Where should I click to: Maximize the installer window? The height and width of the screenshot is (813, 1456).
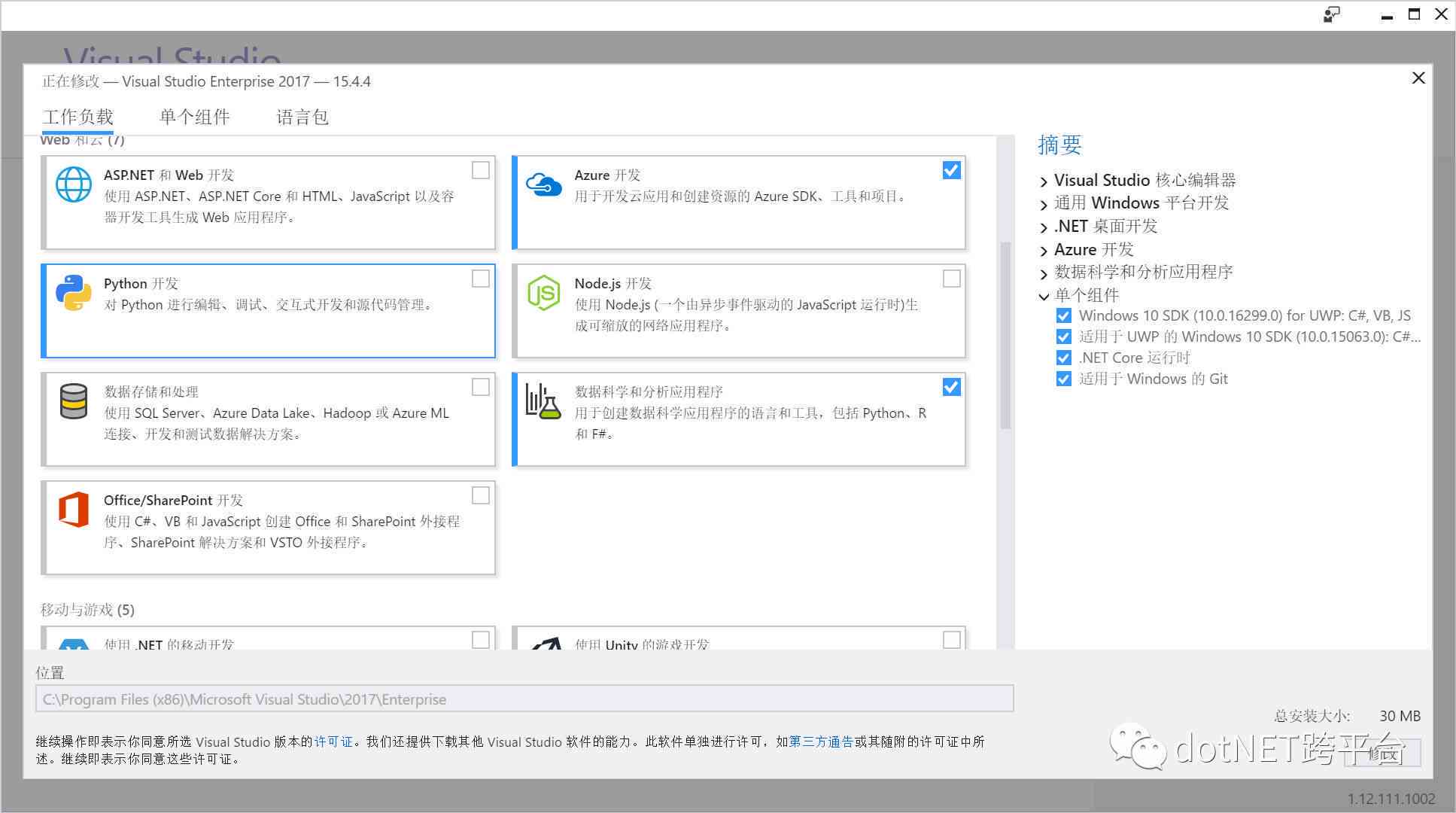point(1414,14)
